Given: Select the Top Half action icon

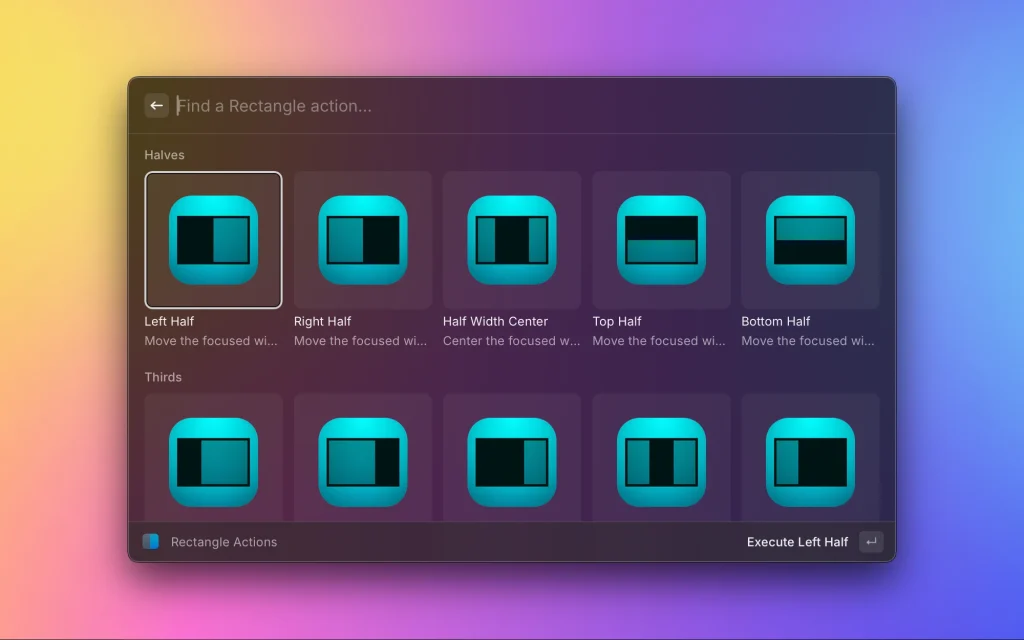Looking at the screenshot, I should pyautogui.click(x=660, y=239).
